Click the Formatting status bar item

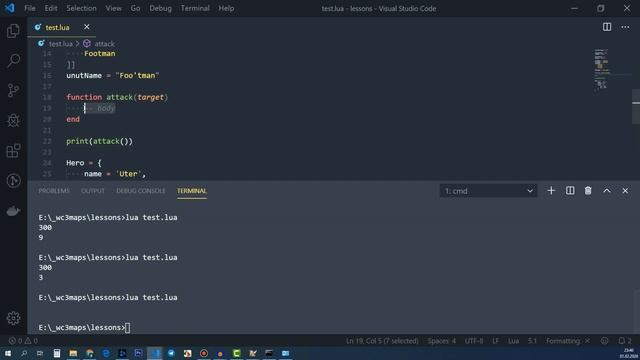pos(568,341)
